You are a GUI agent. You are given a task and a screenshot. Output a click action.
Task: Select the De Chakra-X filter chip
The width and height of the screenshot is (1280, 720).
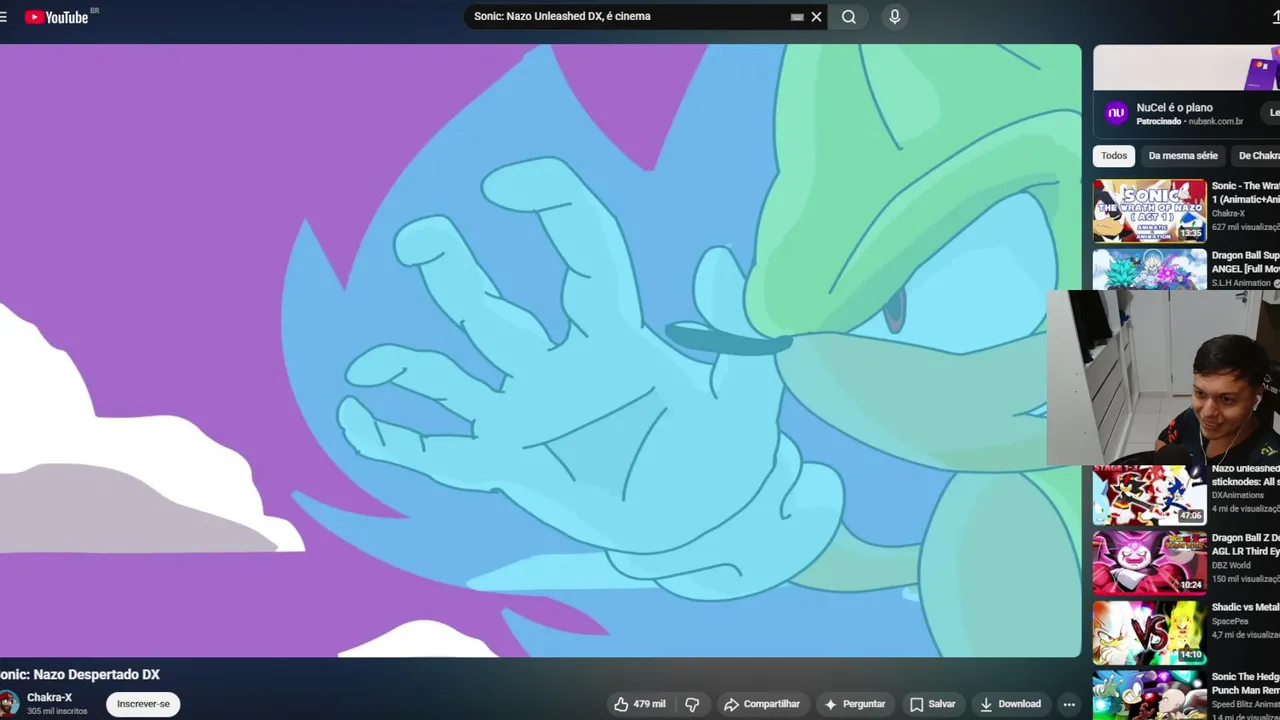1258,156
